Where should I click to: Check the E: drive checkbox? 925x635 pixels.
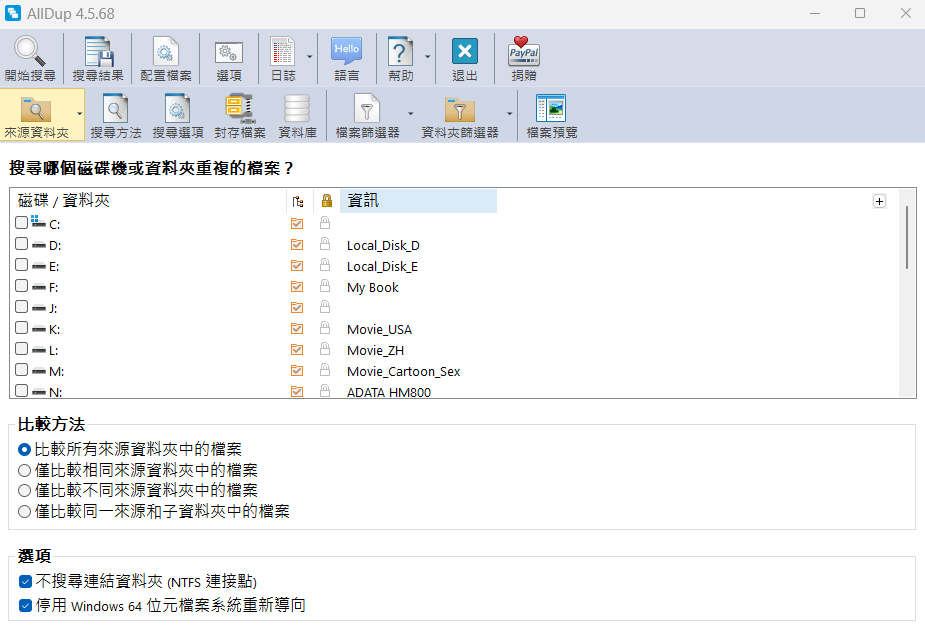click(x=21, y=264)
